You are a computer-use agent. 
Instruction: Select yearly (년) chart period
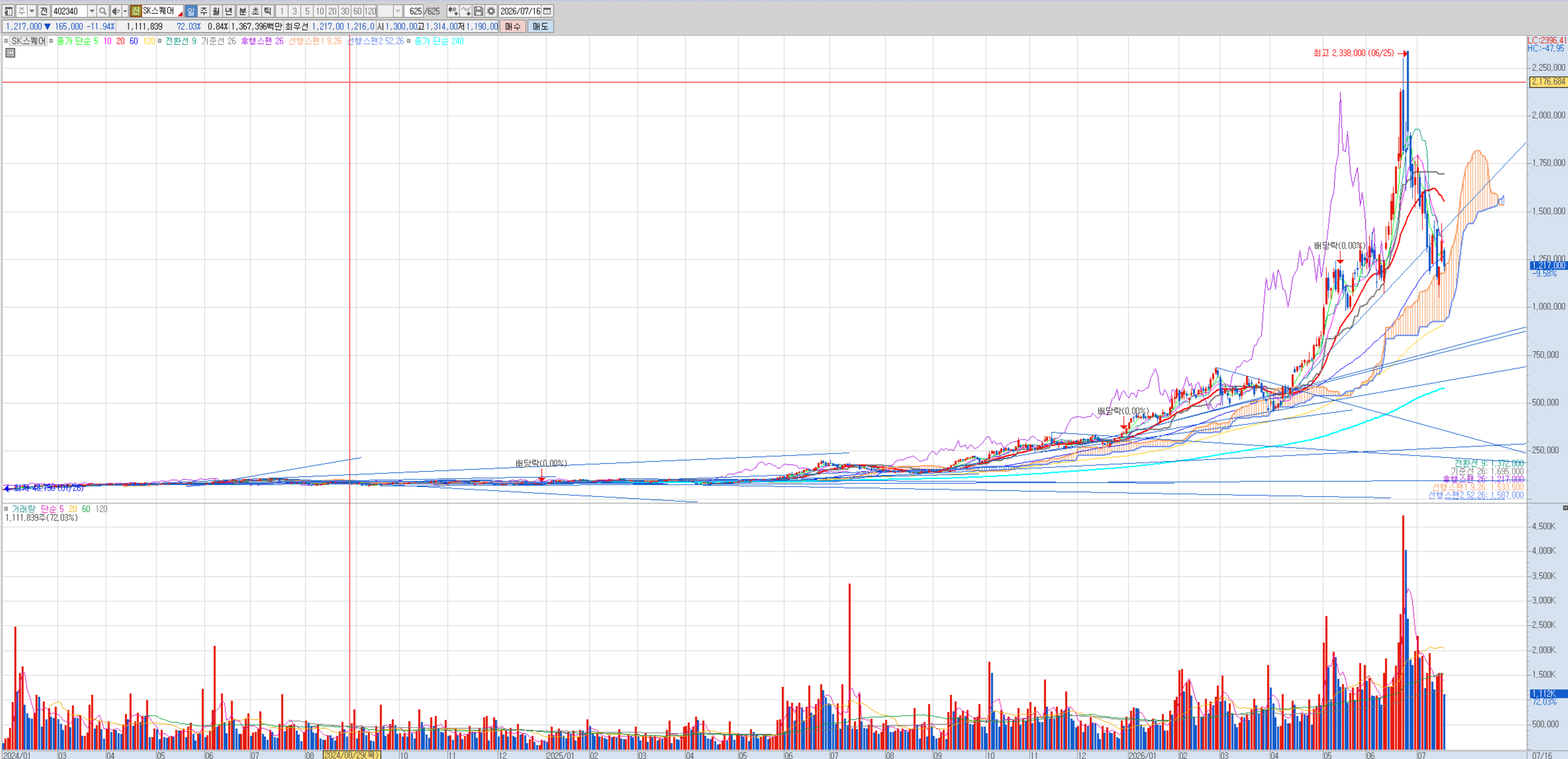(x=229, y=11)
